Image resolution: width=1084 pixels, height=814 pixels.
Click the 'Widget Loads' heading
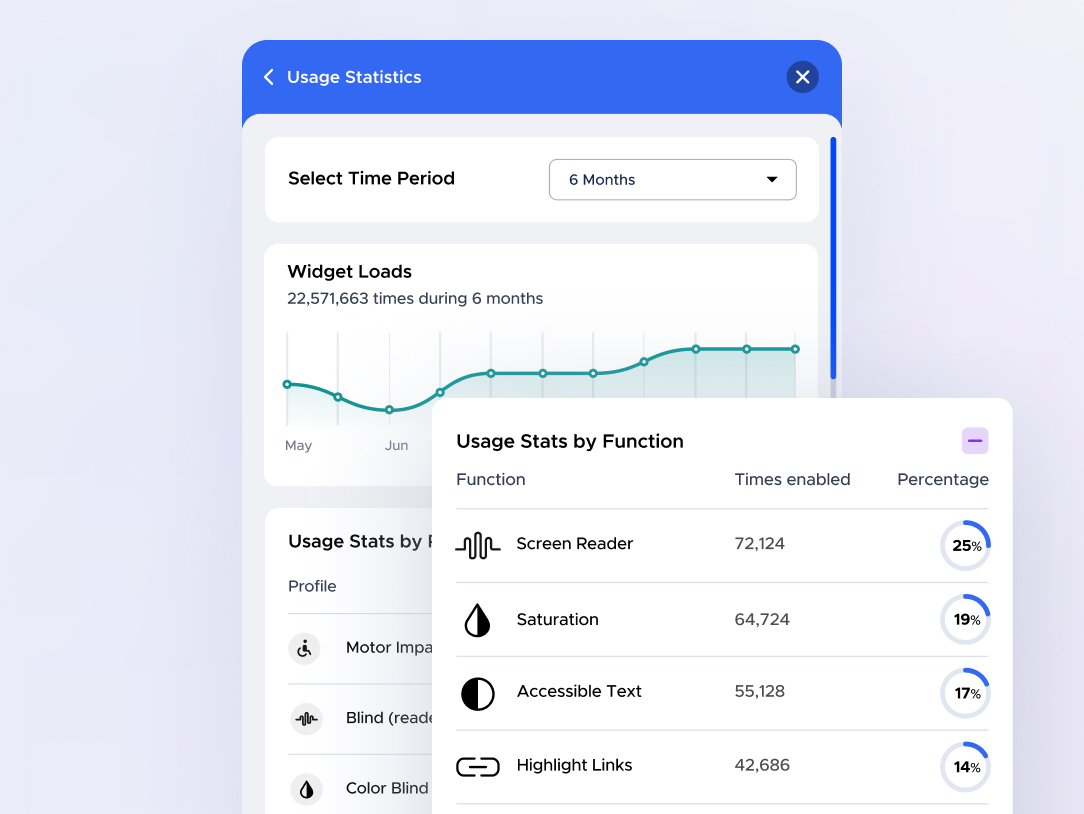coord(349,271)
